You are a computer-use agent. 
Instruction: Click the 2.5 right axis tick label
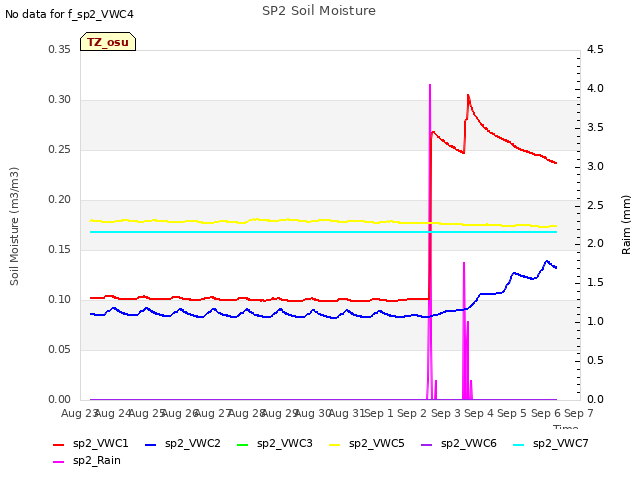595,205
